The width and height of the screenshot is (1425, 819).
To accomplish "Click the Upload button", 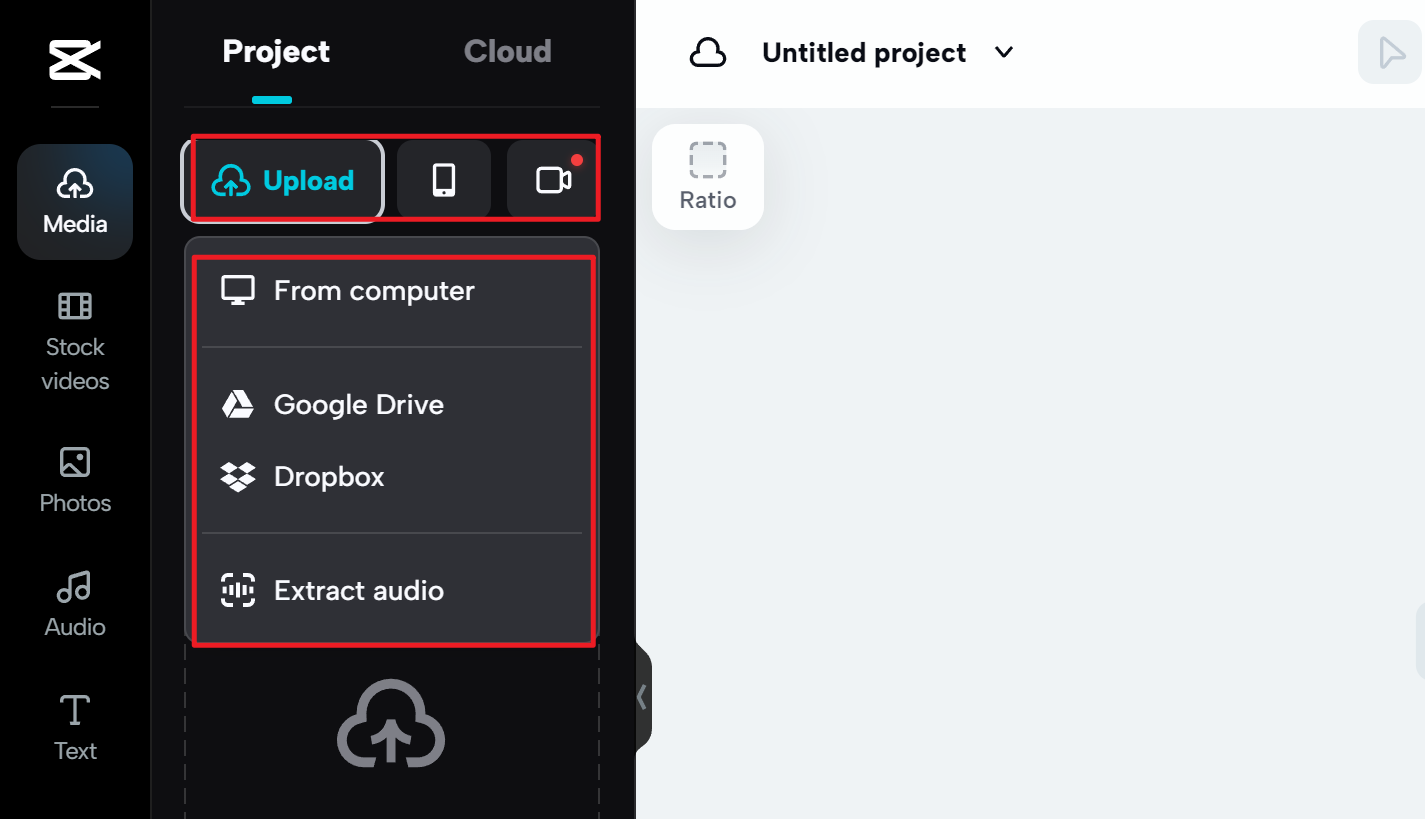I will (283, 180).
